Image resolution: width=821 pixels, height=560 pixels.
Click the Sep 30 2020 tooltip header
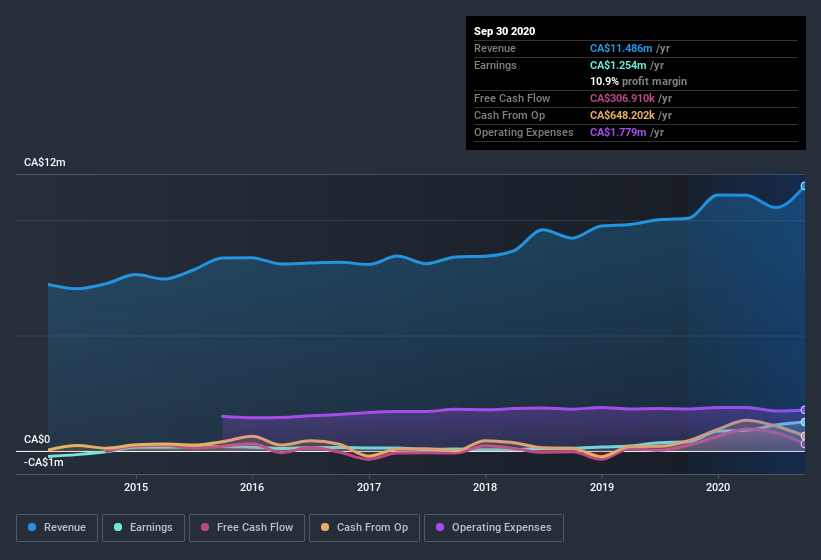pos(504,31)
